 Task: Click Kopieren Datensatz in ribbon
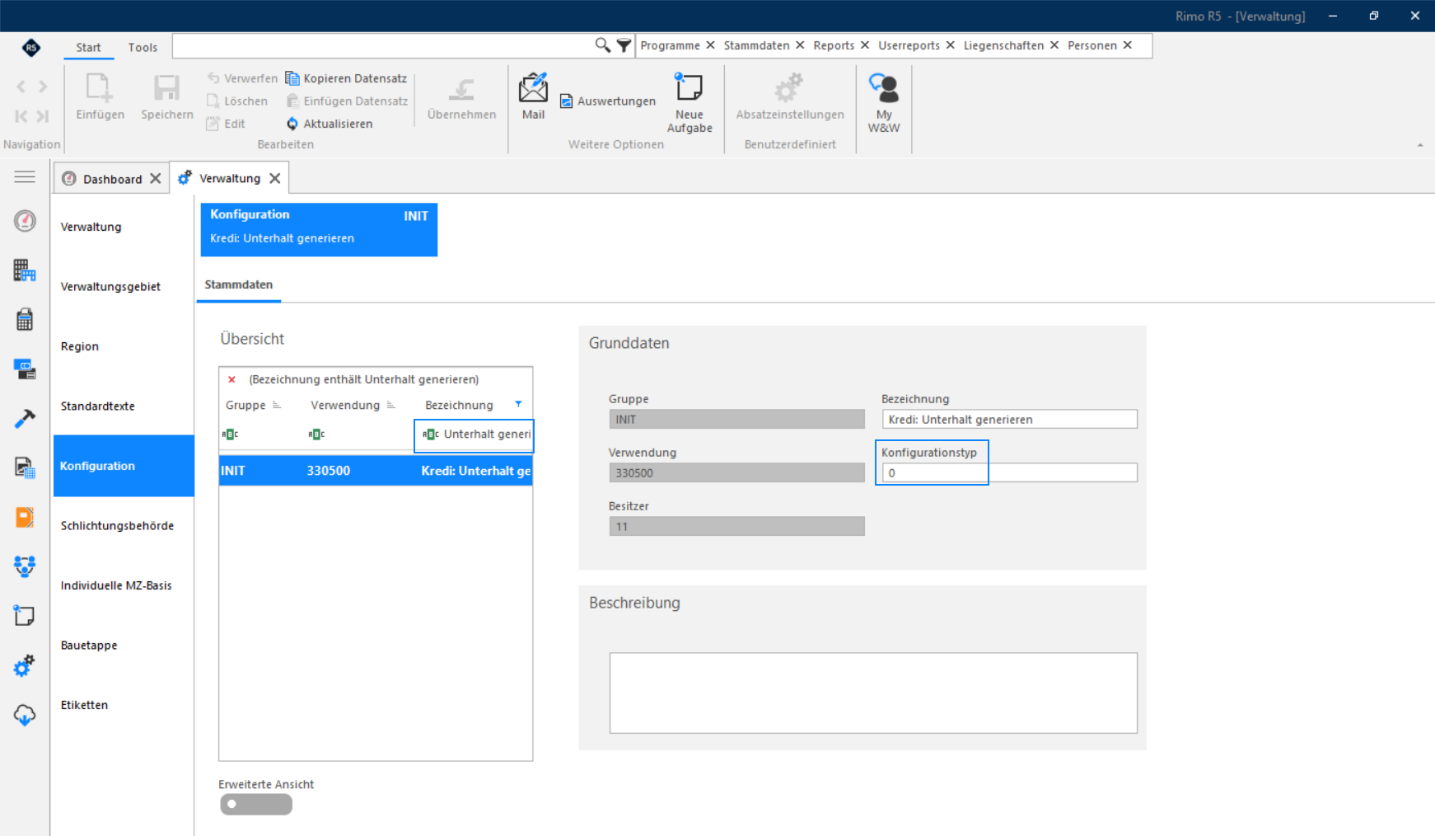346,78
